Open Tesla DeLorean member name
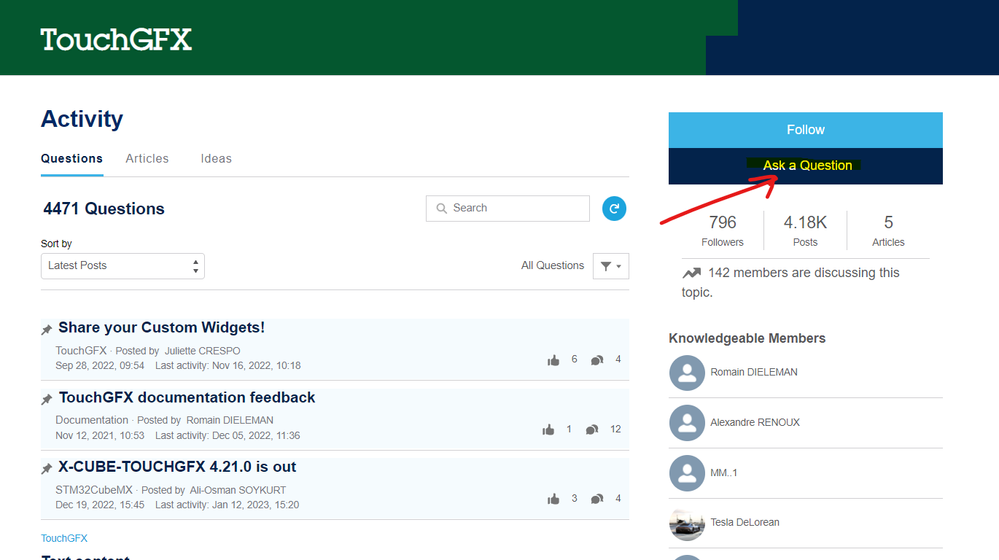Screen dimensions: 999x560 click(x=745, y=523)
